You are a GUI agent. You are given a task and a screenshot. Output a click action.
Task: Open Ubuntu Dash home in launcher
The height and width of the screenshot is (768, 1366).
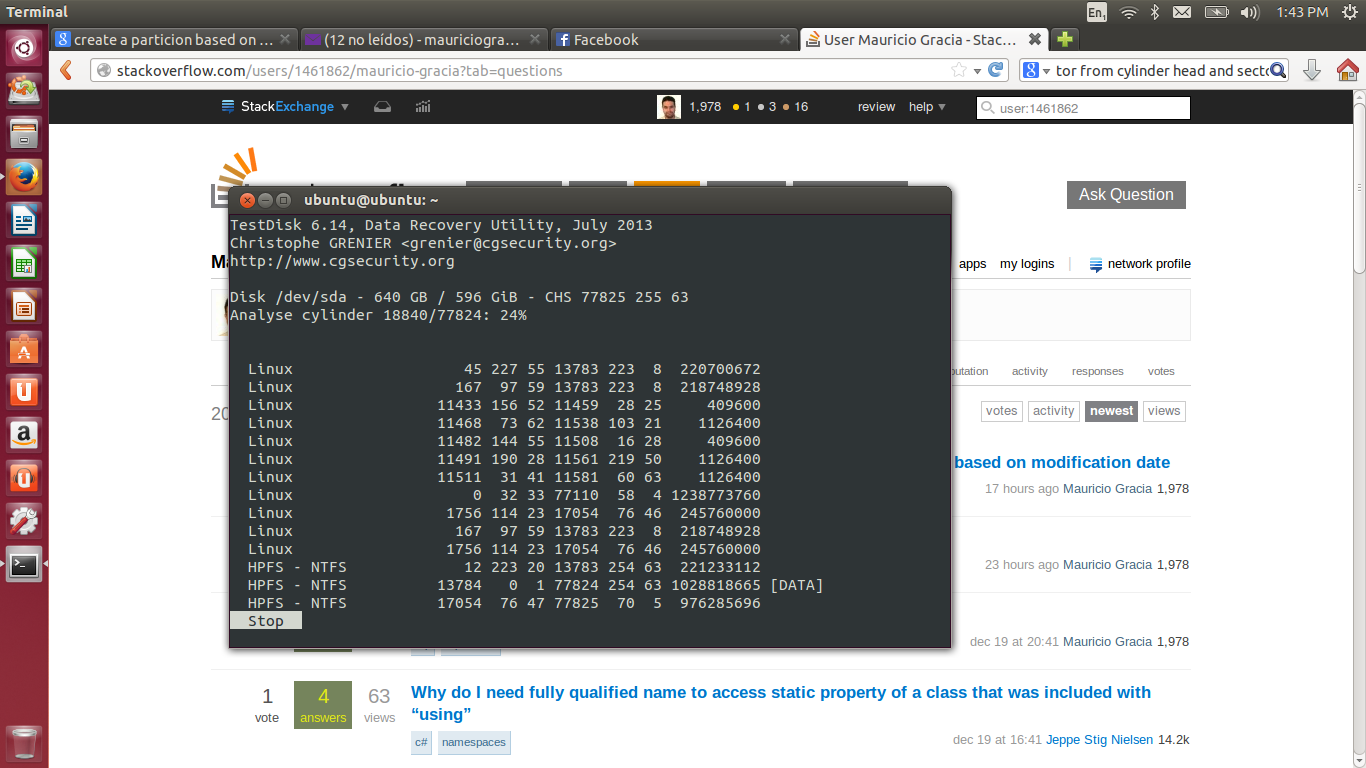pos(24,46)
